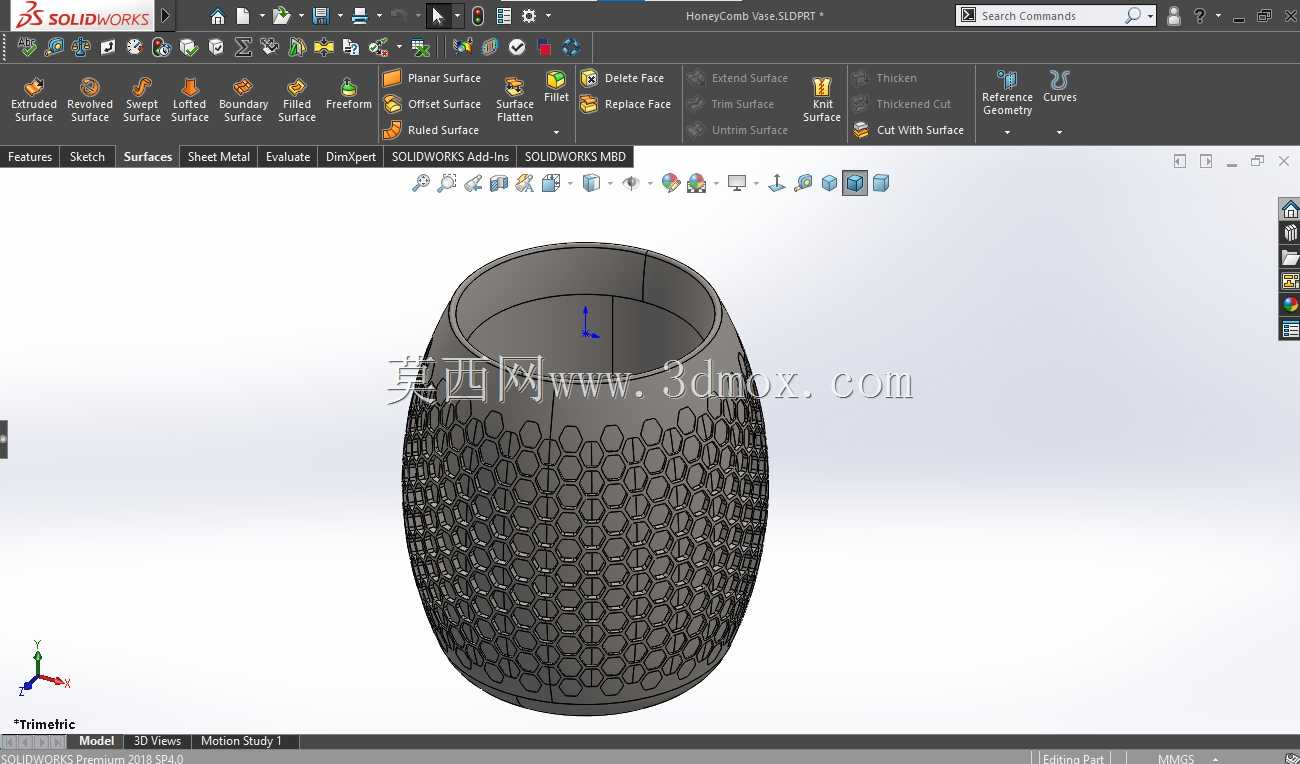Launch the Surface Flatten tool
The height and width of the screenshot is (764, 1300).
tap(515, 100)
